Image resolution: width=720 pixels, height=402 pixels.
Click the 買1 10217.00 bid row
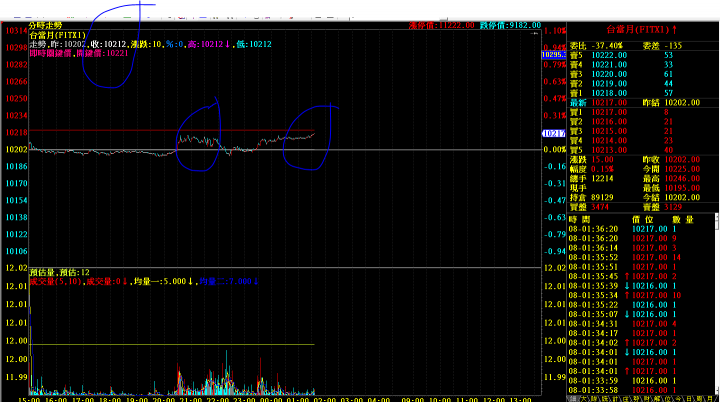(x=643, y=112)
